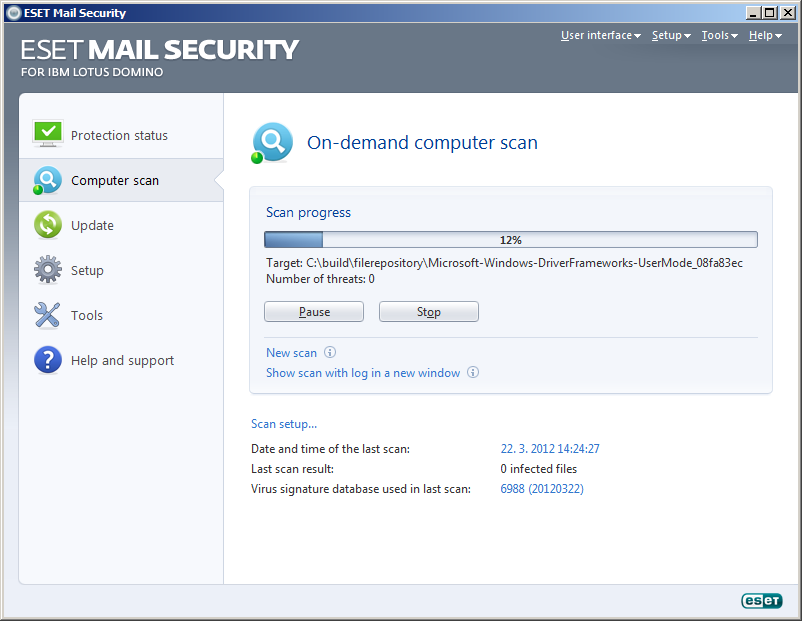Screen dimensions: 802x621
Task: Pause the running scan
Action: tap(314, 312)
